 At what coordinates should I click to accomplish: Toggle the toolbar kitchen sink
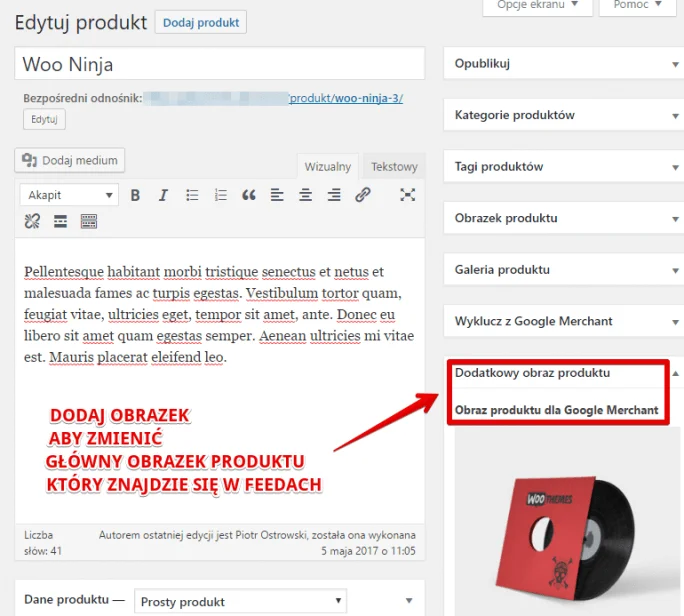[x=89, y=222]
